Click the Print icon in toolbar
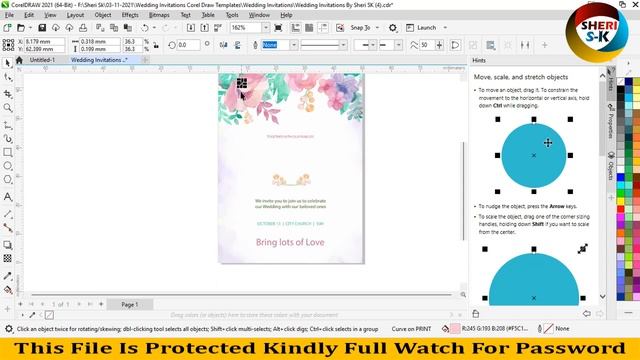 [83, 28]
